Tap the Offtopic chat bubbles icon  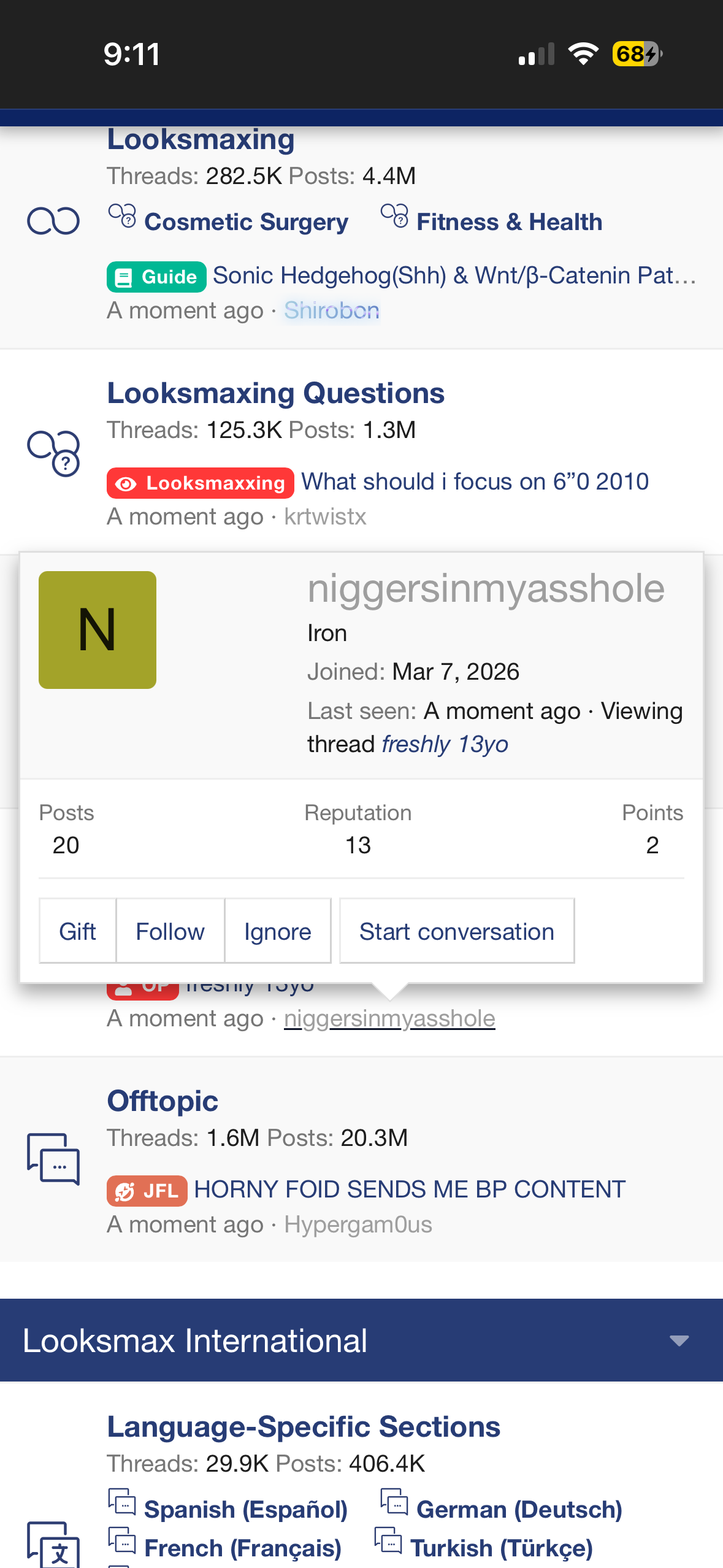coord(53,1159)
